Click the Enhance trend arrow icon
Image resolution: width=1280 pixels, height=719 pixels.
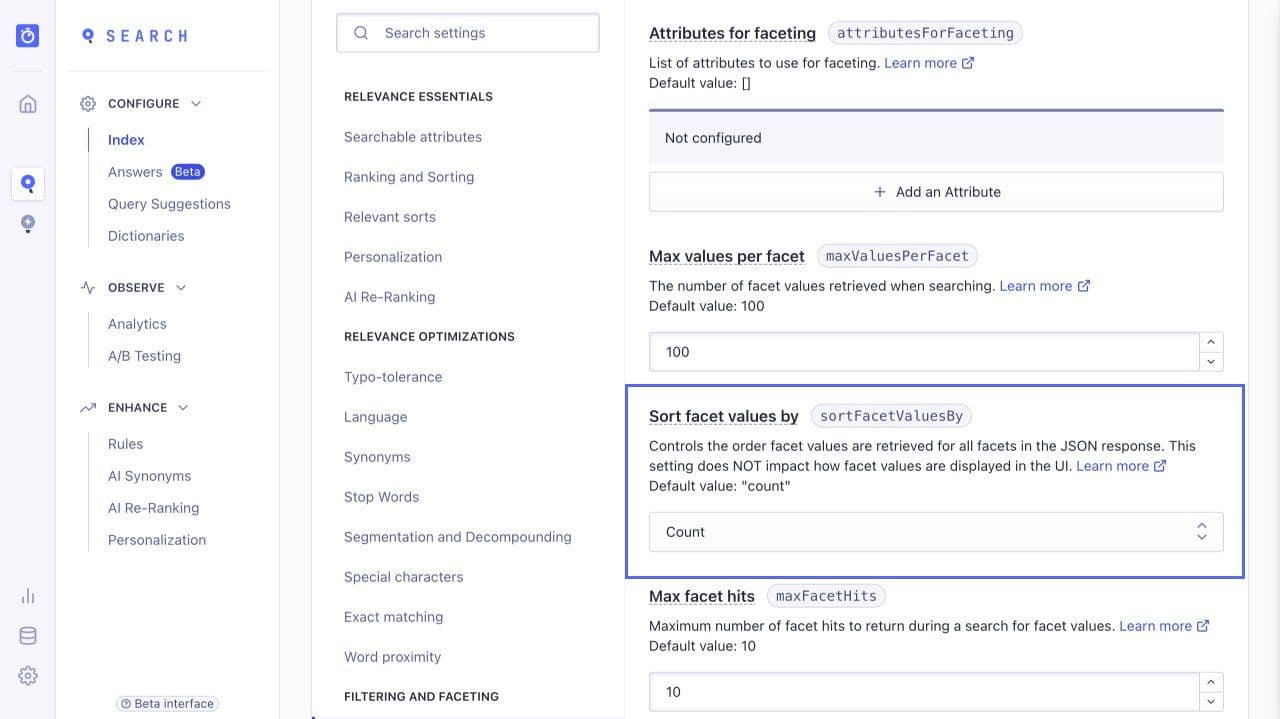click(88, 408)
